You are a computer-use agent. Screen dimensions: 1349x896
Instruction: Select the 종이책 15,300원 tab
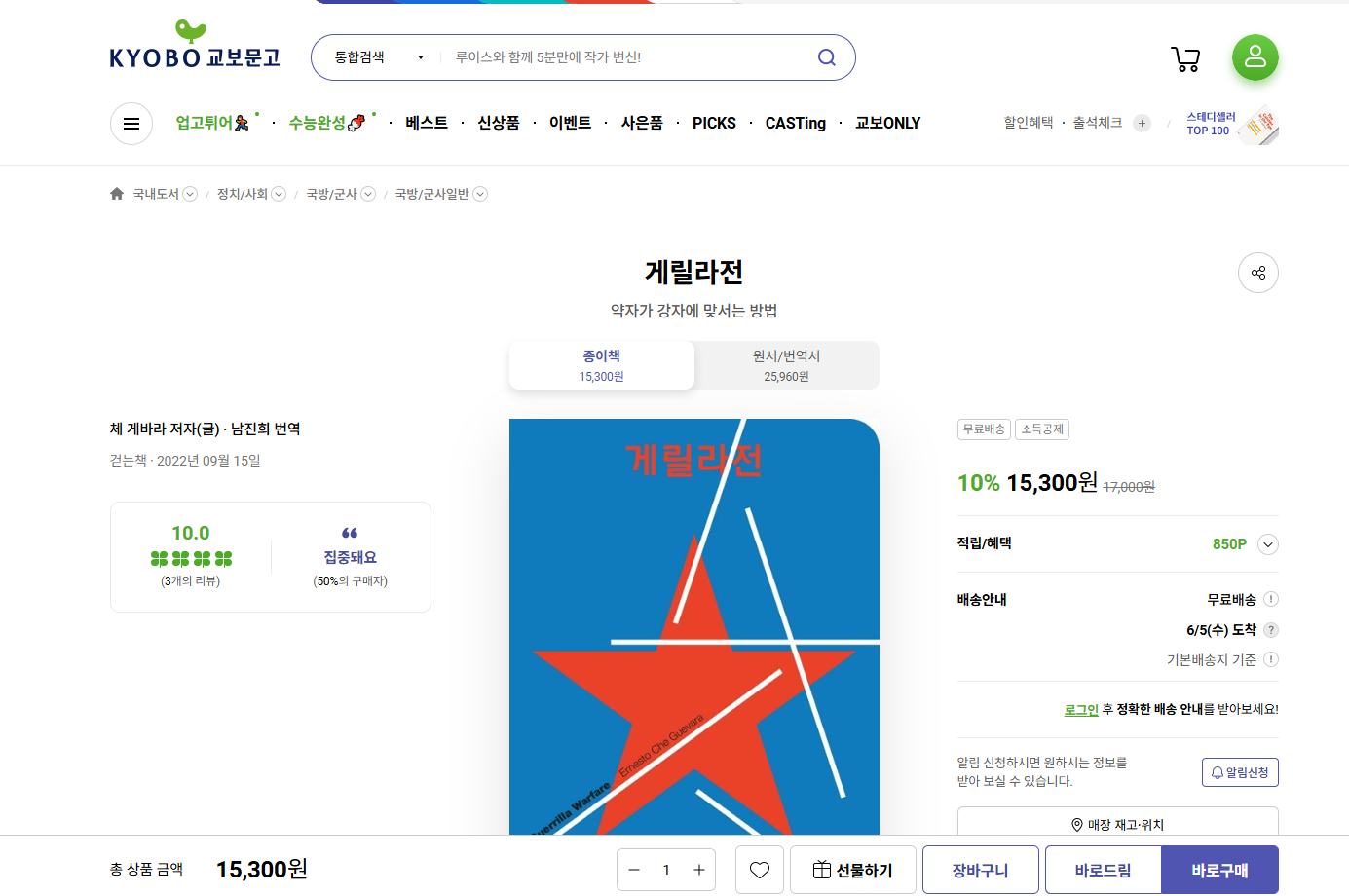(x=602, y=365)
